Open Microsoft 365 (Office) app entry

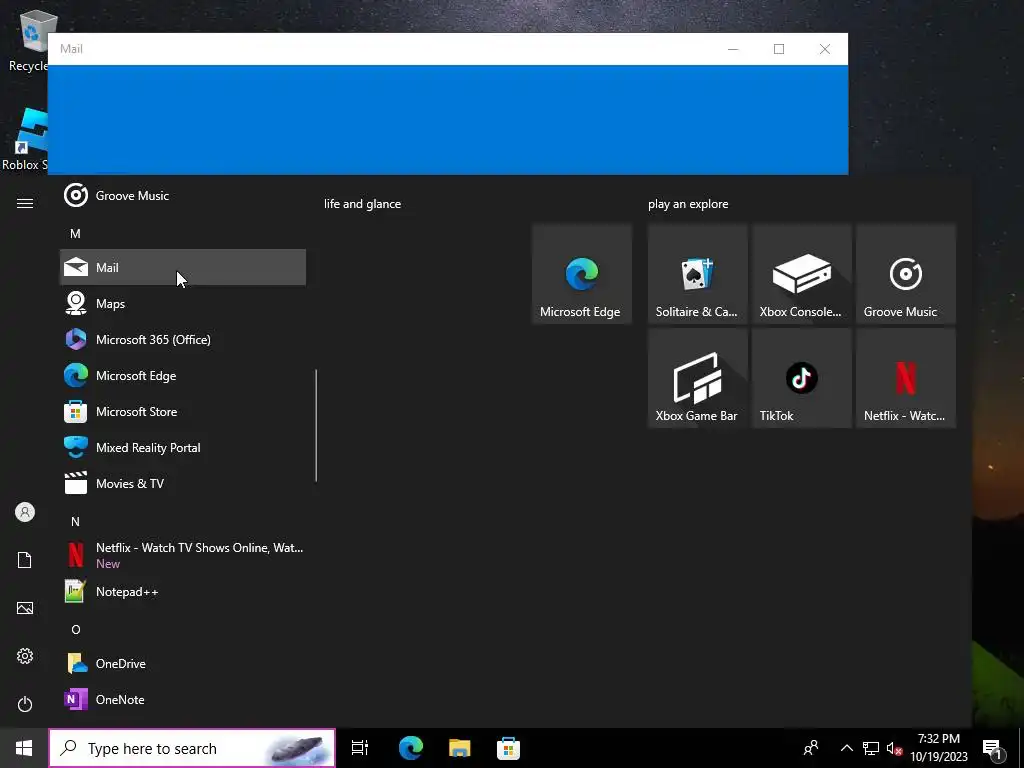coord(183,339)
